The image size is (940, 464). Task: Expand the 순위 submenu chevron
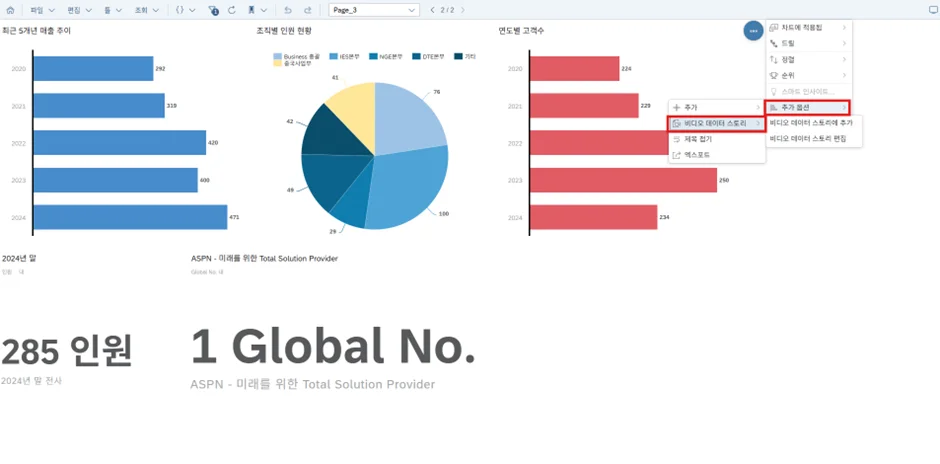[844, 76]
